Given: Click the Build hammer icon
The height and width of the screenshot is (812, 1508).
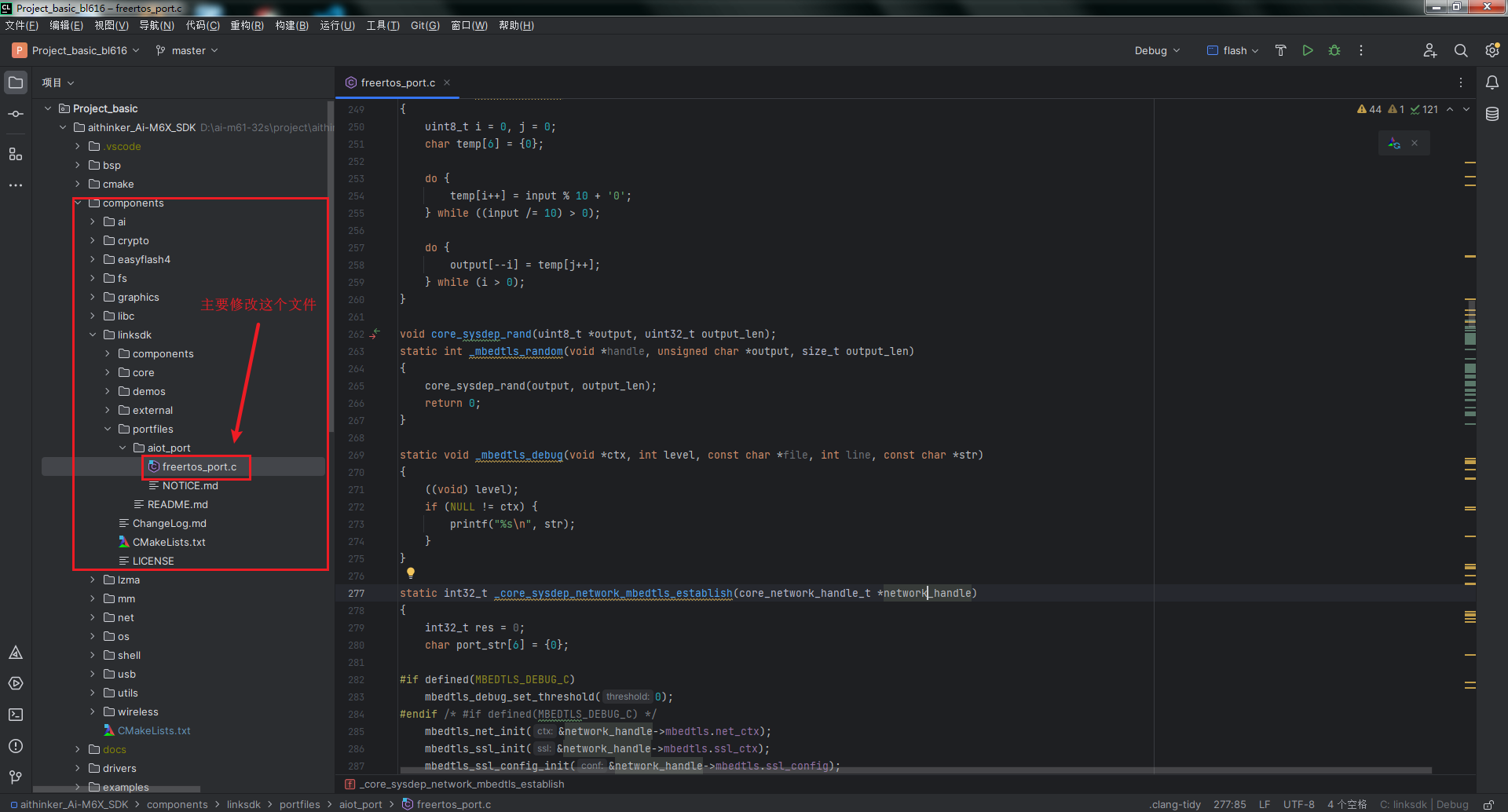Looking at the screenshot, I should click(x=1281, y=50).
